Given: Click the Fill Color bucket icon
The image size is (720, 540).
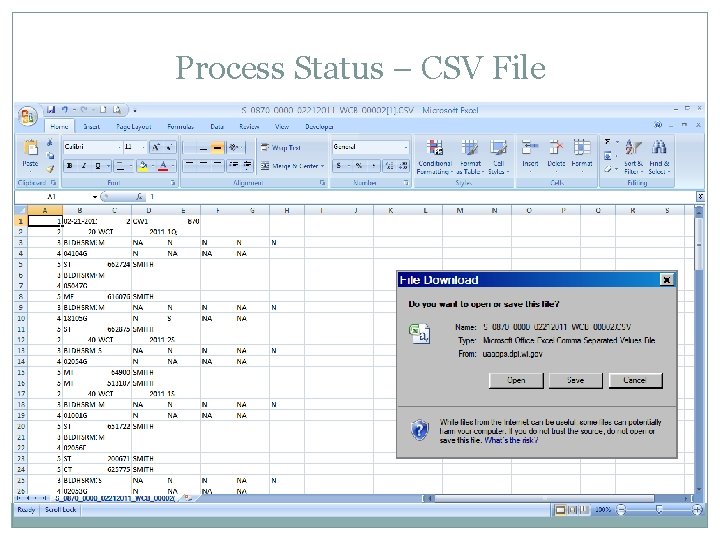Looking at the screenshot, I should click(143, 166).
